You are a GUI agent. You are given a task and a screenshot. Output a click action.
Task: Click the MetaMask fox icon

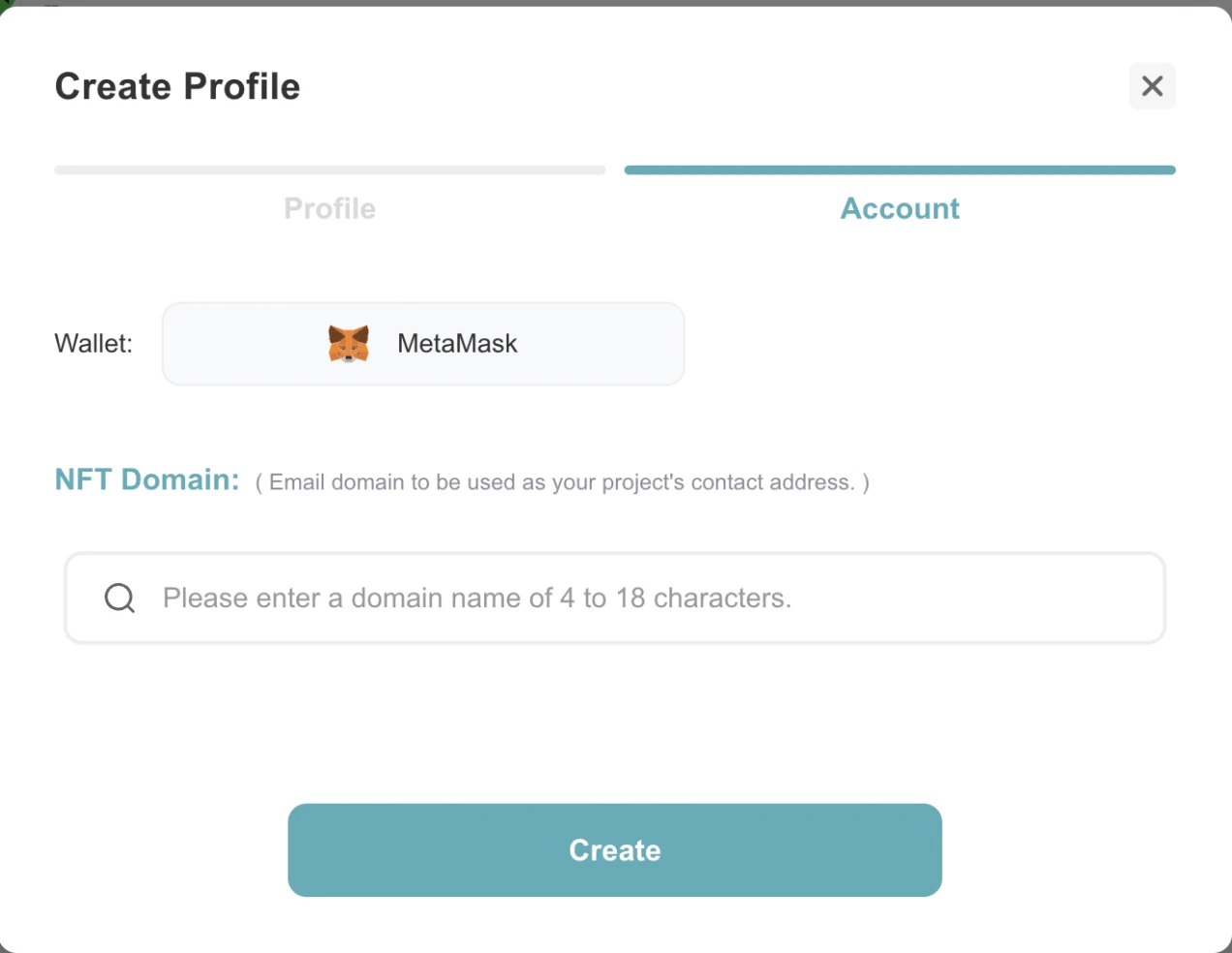(349, 344)
